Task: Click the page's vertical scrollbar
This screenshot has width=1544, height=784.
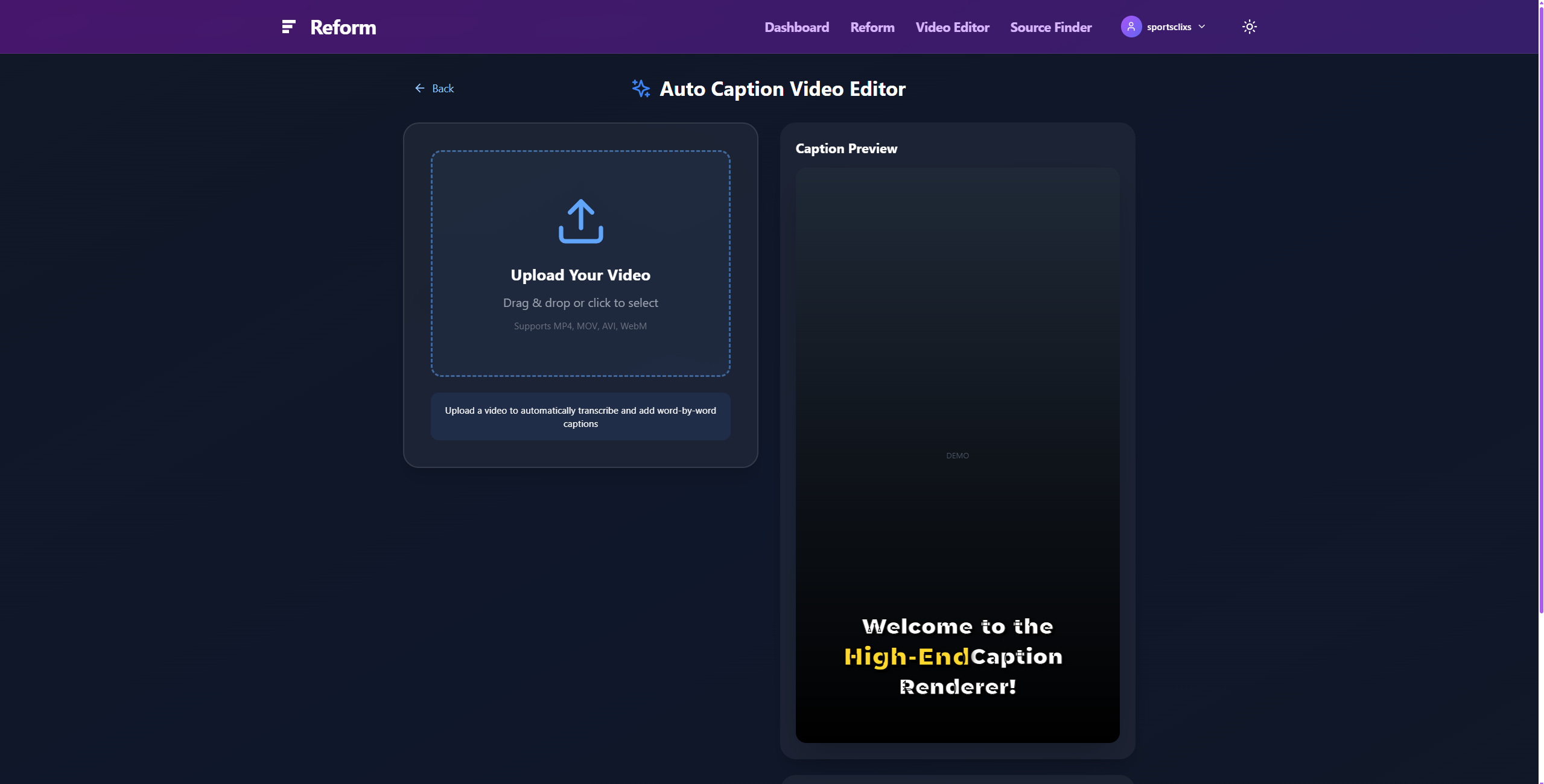Action: 1540,302
